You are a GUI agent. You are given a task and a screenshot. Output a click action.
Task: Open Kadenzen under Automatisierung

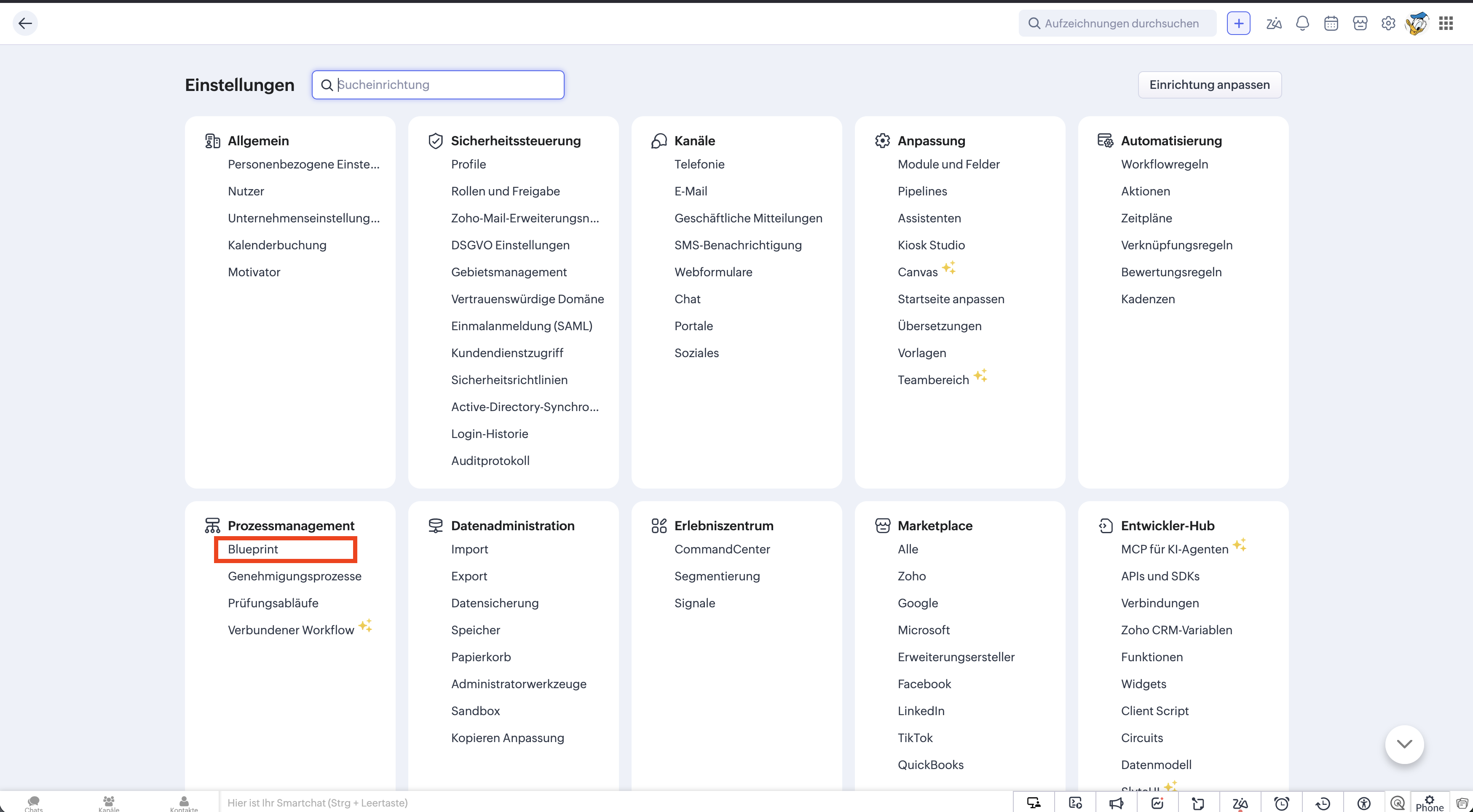1148,299
